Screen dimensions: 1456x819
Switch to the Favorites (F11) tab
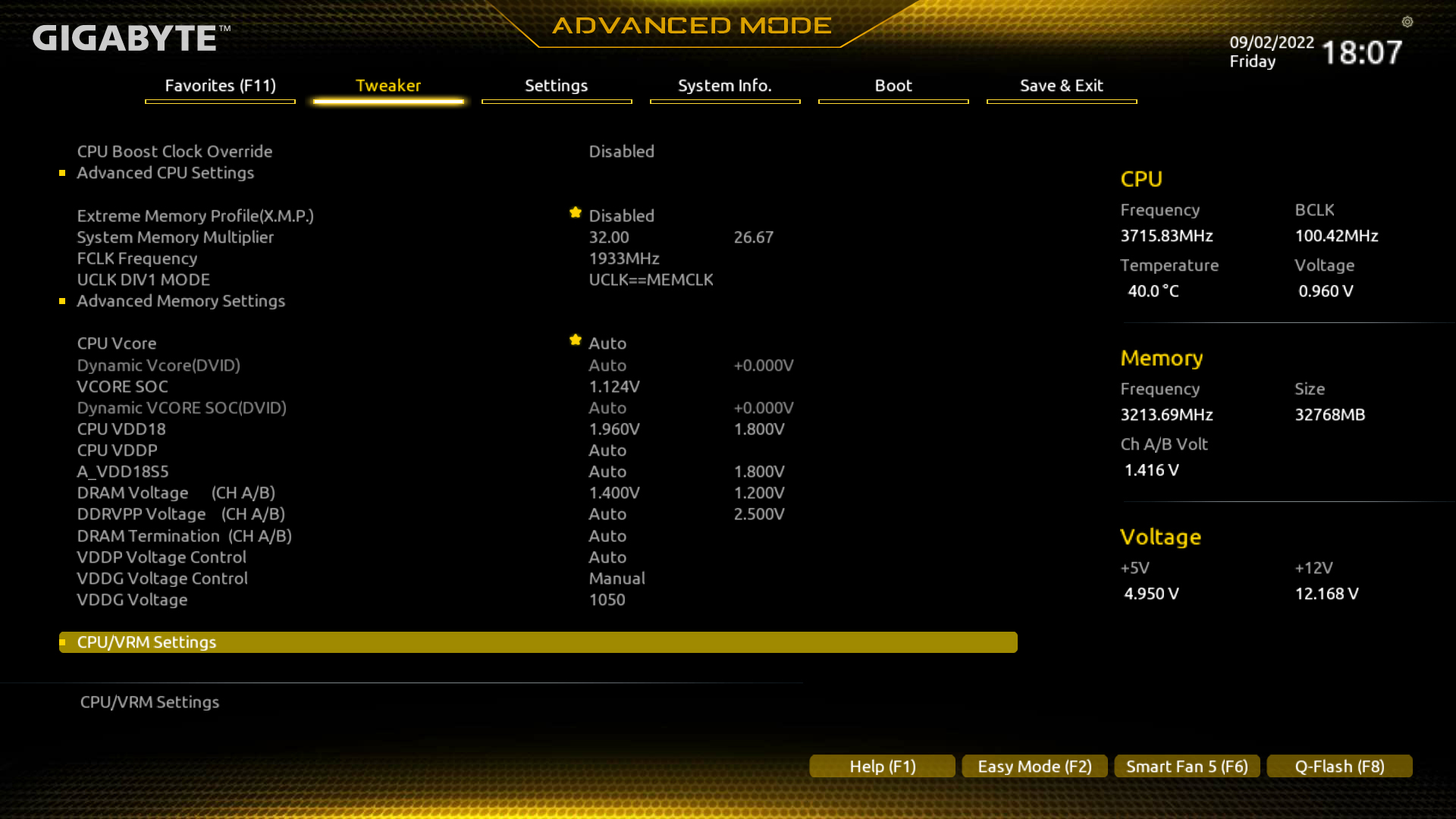click(220, 86)
